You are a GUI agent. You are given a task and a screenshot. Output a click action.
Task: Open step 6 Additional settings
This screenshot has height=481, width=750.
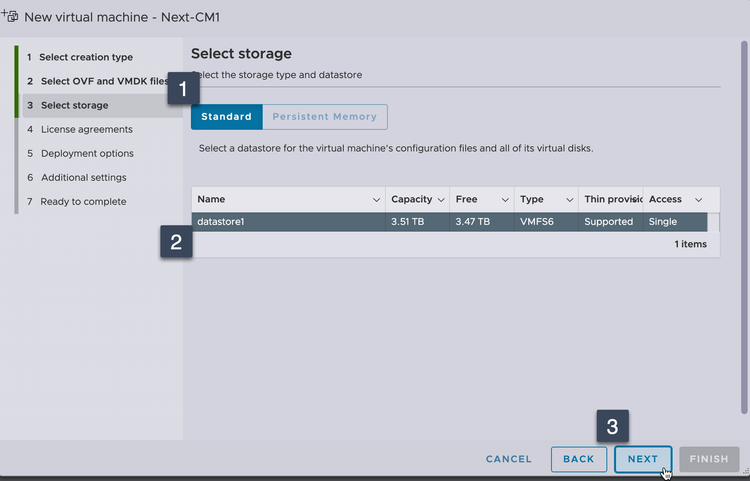click(83, 177)
